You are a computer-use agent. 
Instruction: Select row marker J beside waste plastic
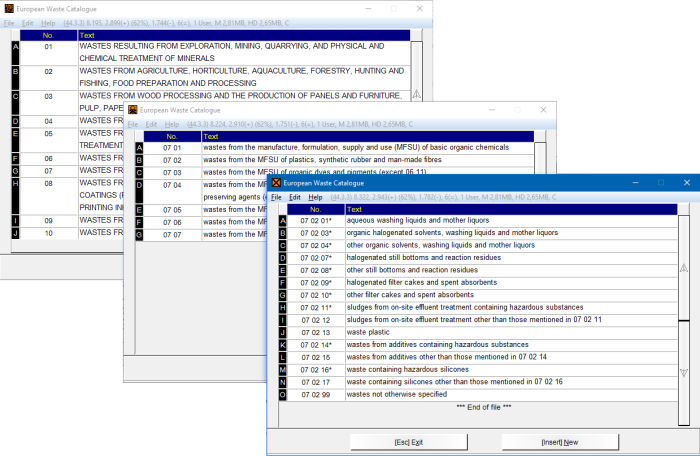283,332
